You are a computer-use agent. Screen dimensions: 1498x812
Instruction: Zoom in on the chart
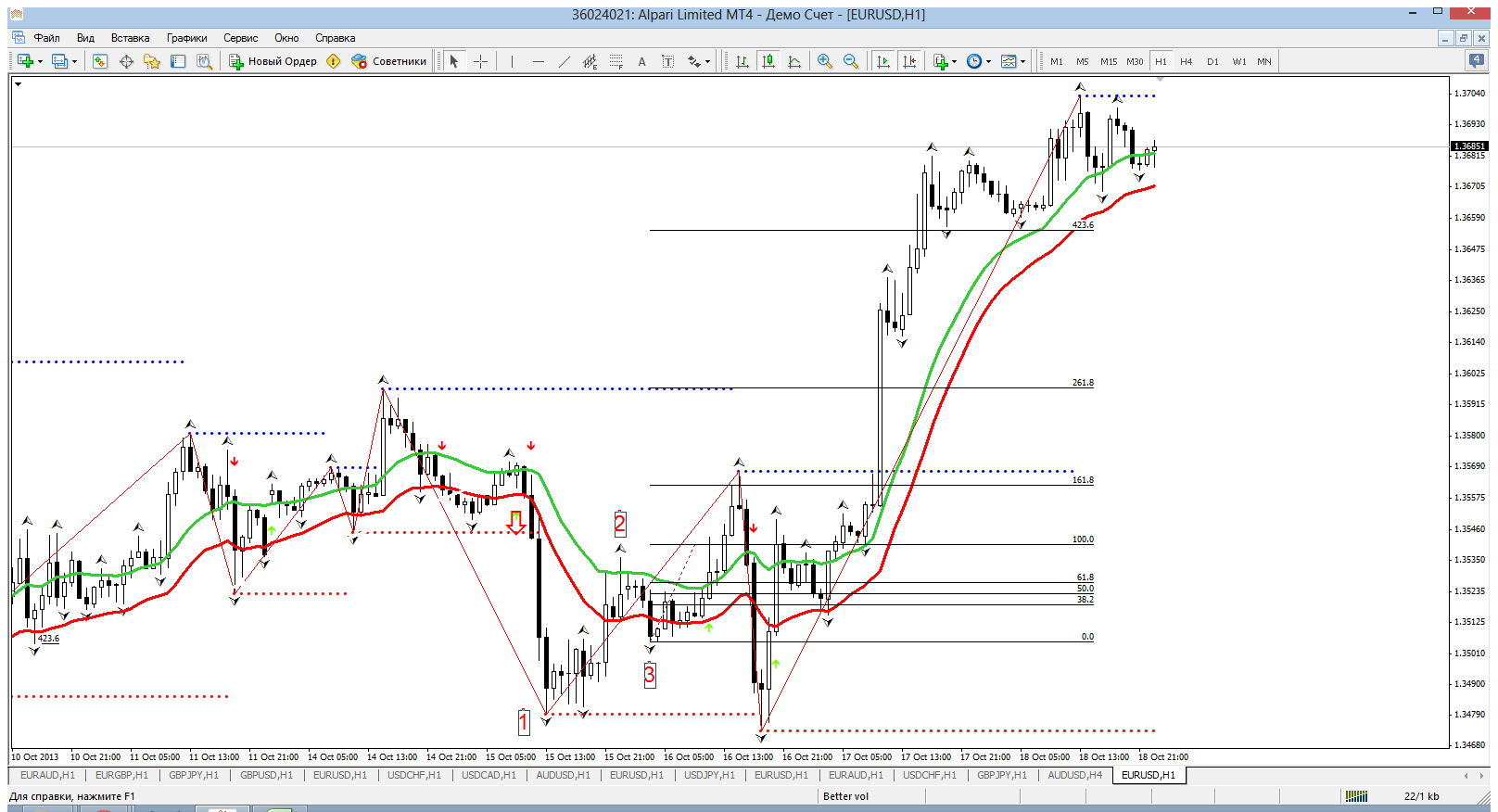pyautogui.click(x=824, y=61)
